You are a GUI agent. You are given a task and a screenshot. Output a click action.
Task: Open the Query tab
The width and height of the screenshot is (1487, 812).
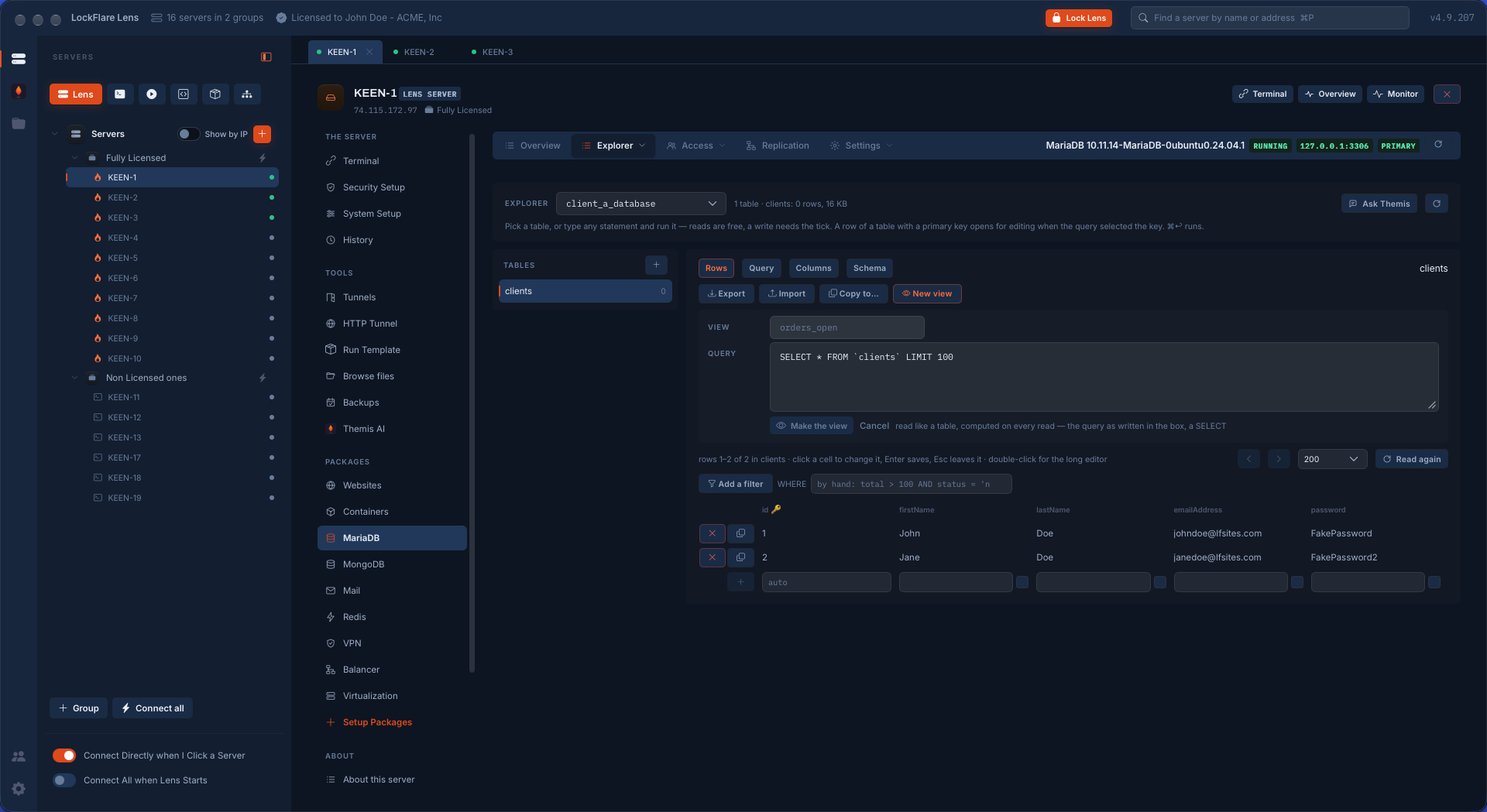pyautogui.click(x=761, y=268)
